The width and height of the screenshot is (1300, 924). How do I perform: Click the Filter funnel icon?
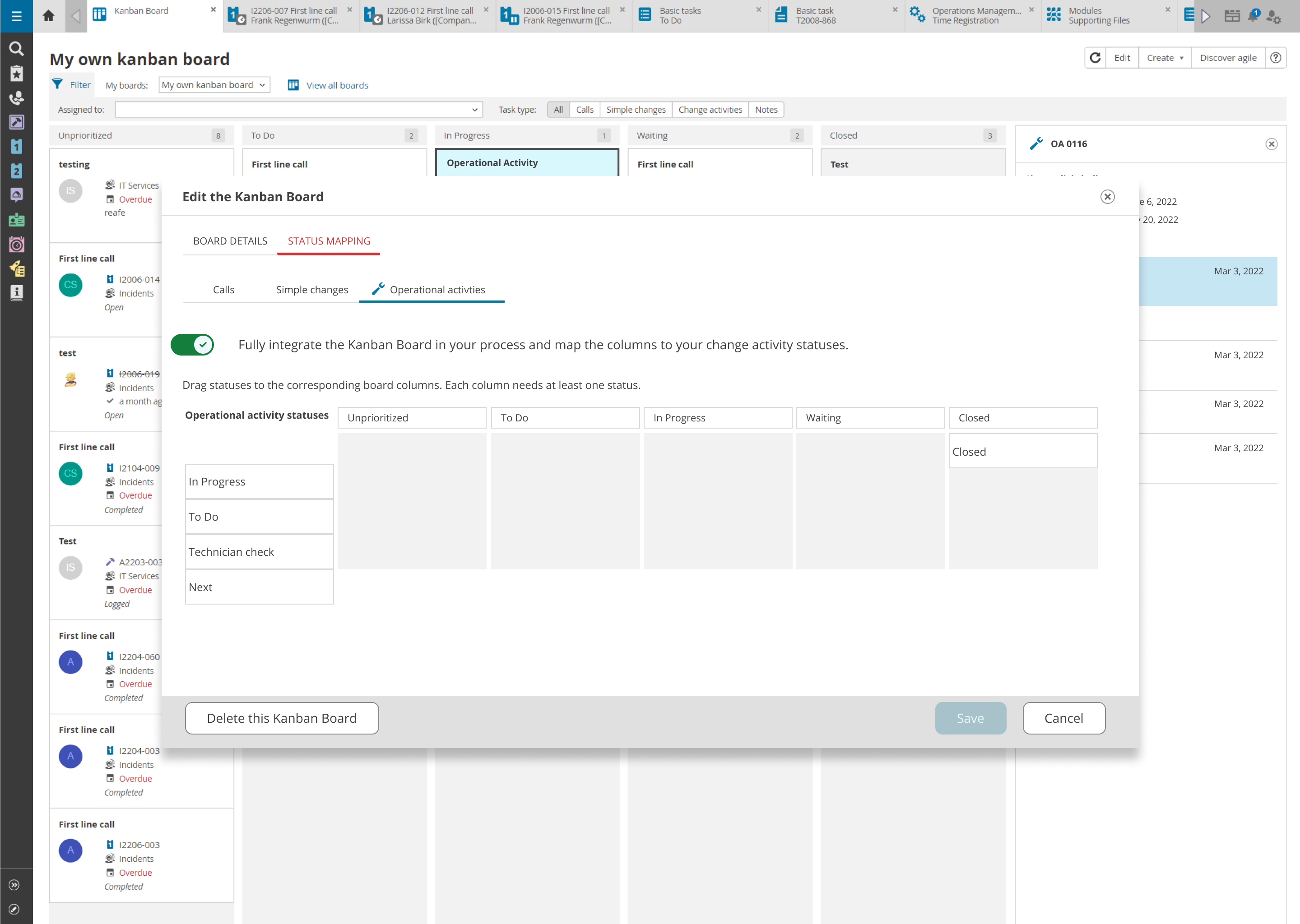57,83
